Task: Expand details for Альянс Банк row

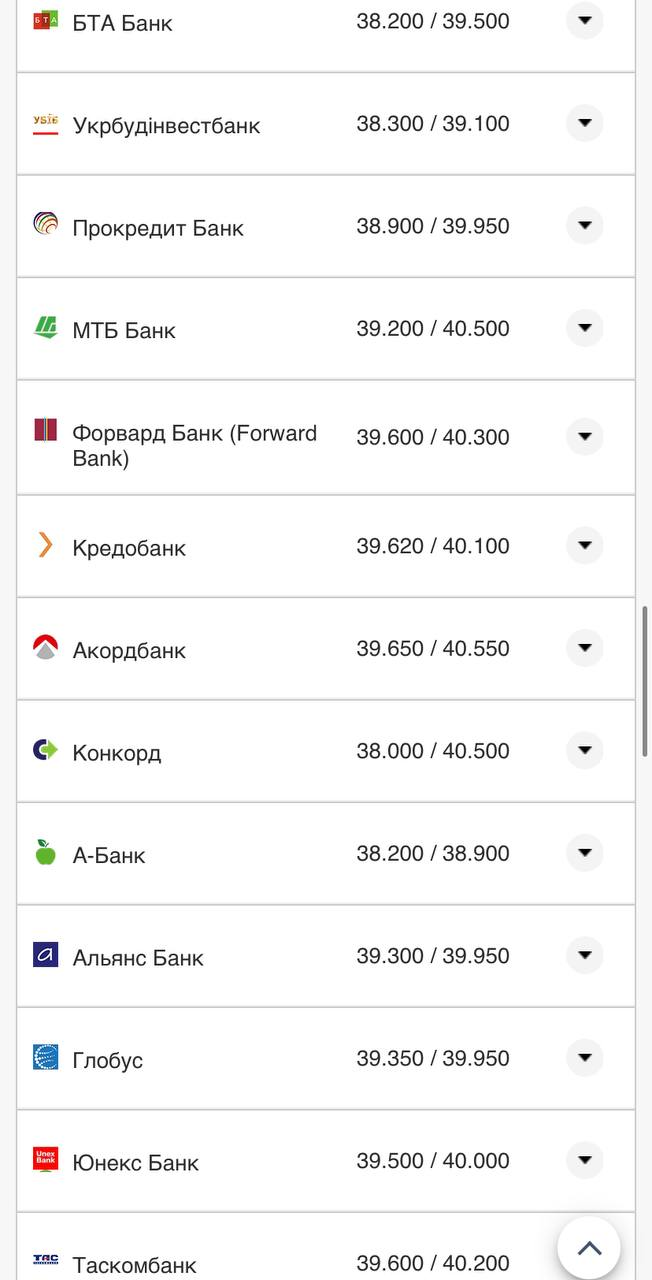Action: tap(585, 956)
